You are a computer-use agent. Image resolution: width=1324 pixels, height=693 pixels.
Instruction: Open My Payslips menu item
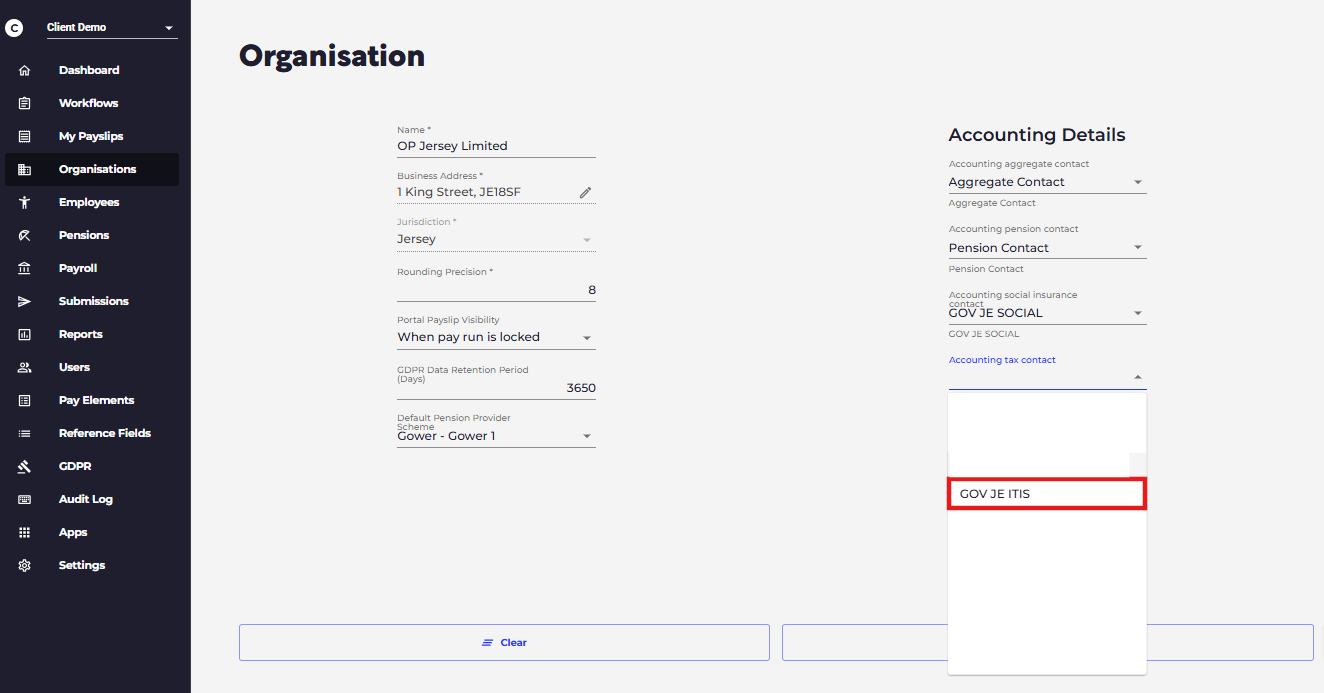[91, 136]
